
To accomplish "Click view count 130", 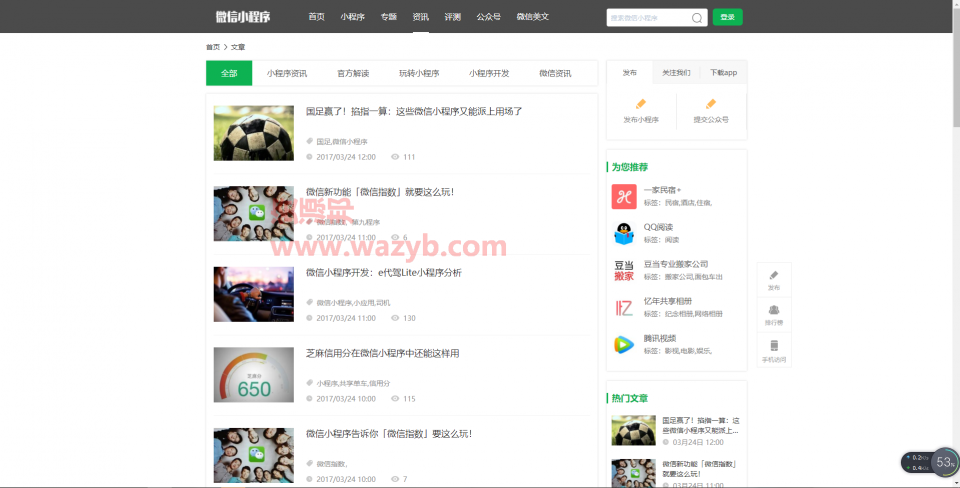I will (x=410, y=318).
